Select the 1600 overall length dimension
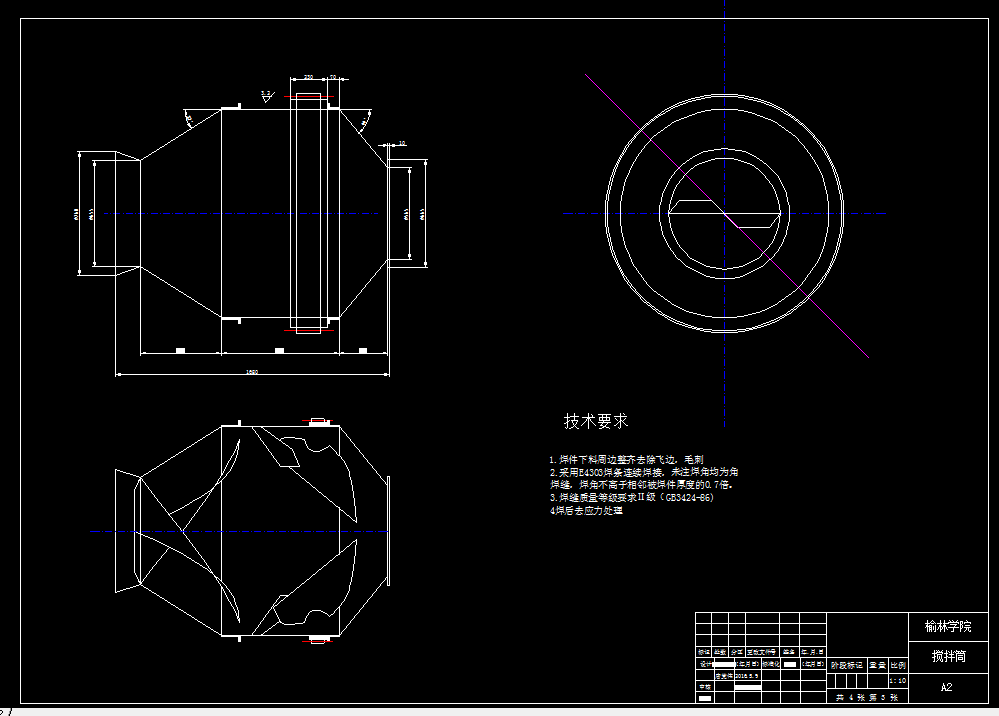999x716 pixels. click(252, 372)
